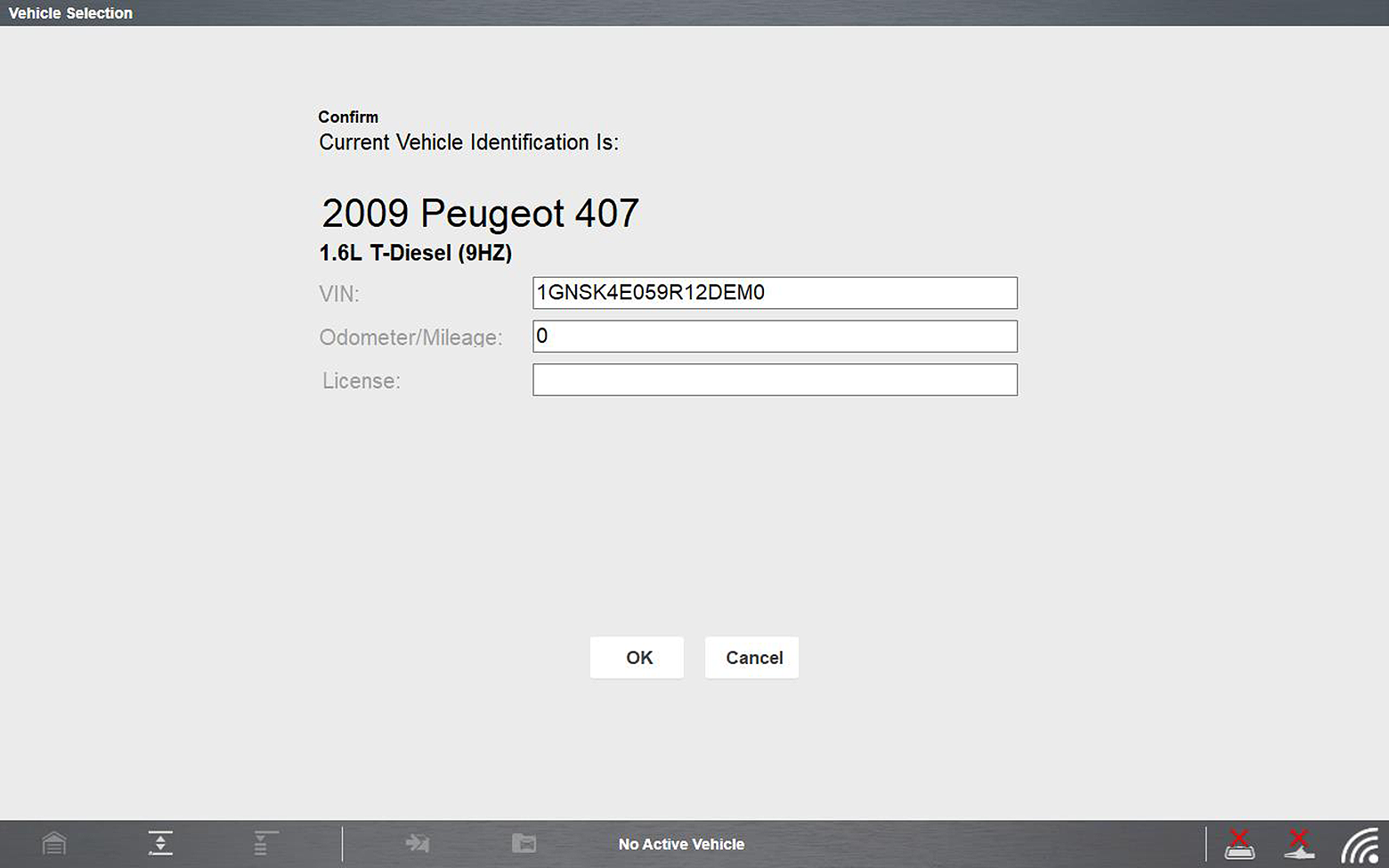Open the View Record folder icon
This screenshot has width=1389, height=868.
[524, 843]
